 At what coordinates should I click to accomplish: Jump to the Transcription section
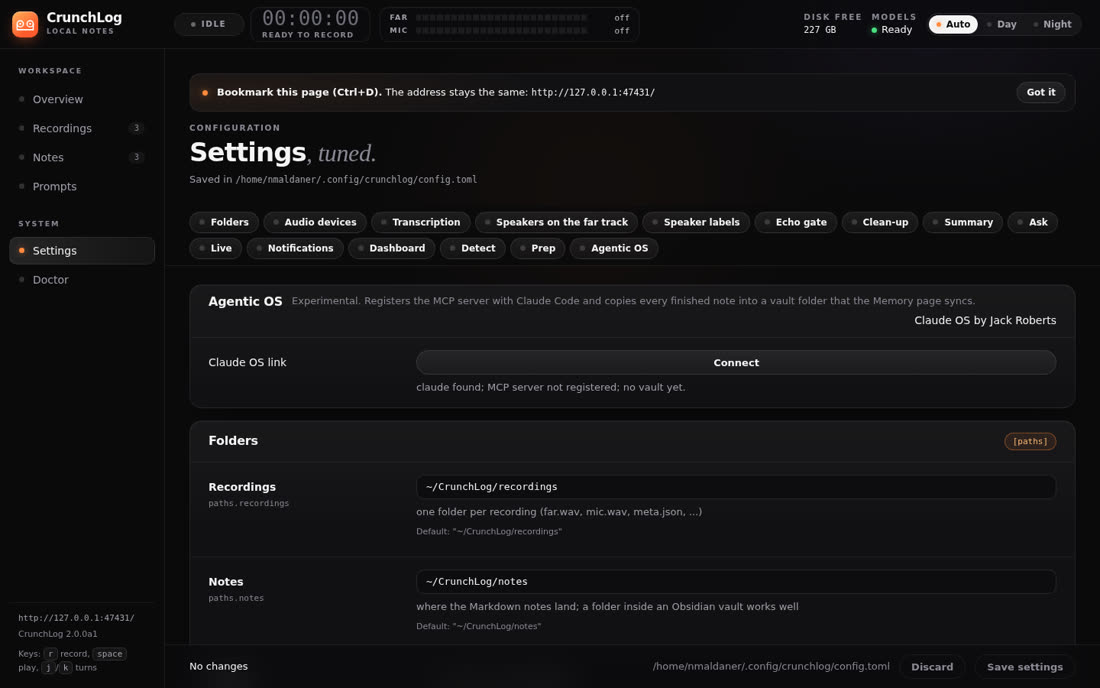coord(420,222)
